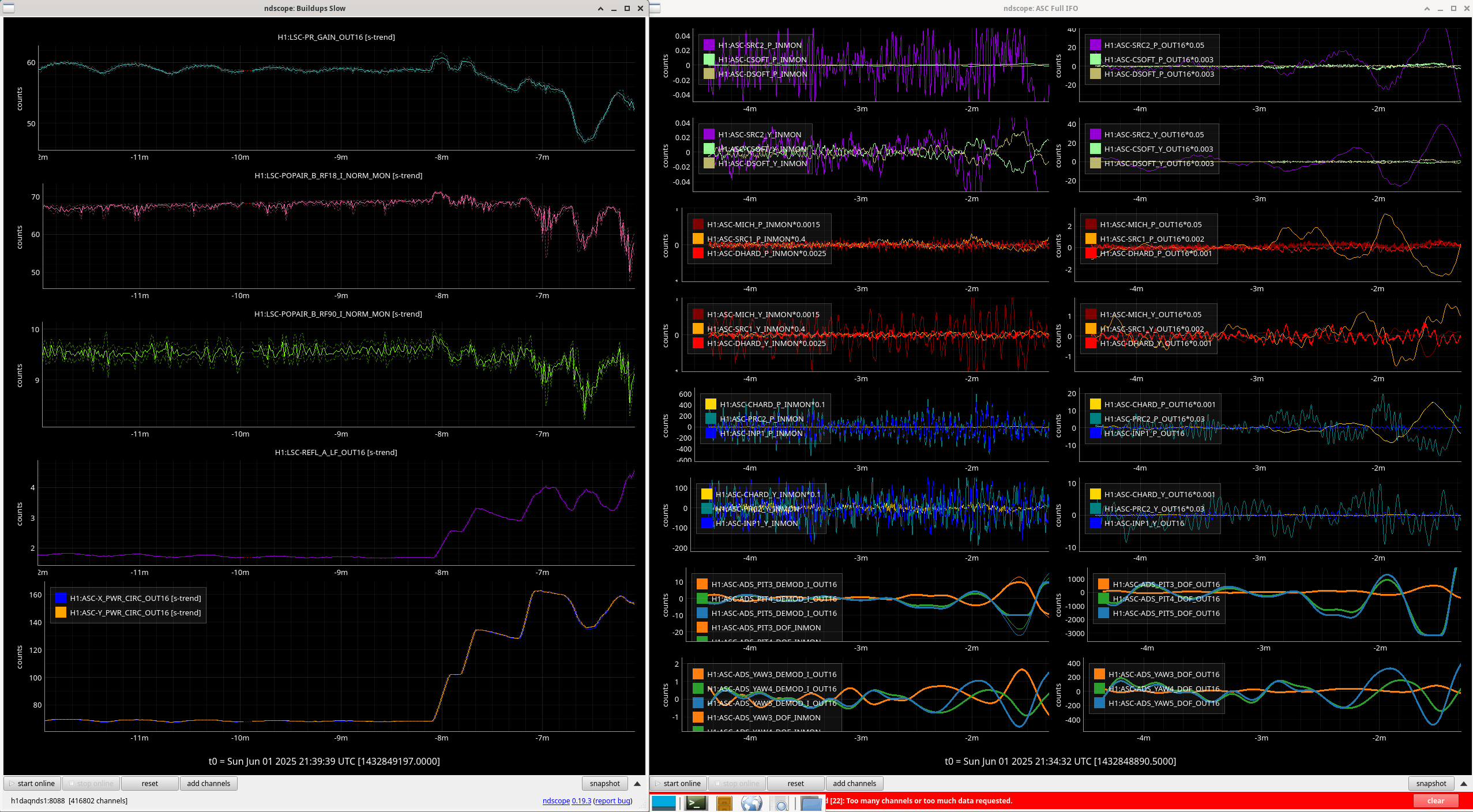The width and height of the screenshot is (1473, 812).
Task: Select the H1:LSC-REFL_A_LF_OUT16 [s-trend] plot title
Action: point(336,452)
